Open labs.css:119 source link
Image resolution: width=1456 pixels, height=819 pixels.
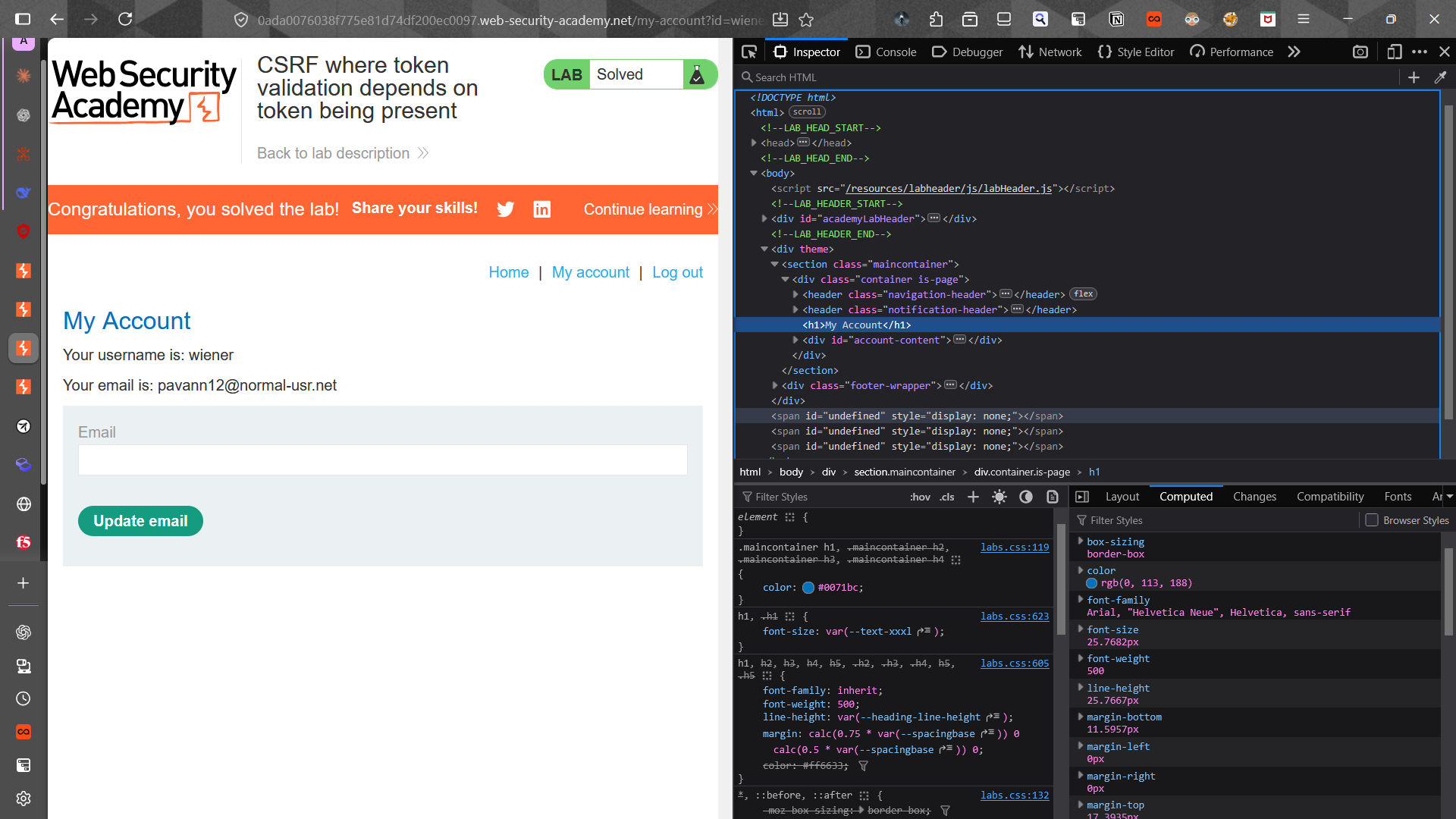point(1015,547)
